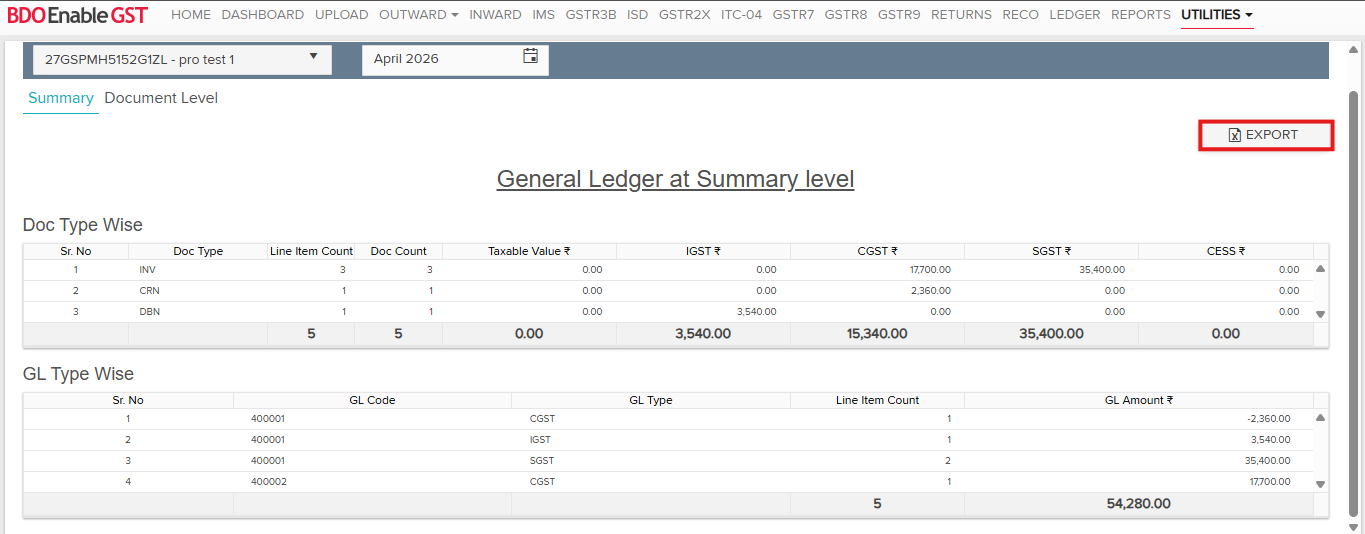Open the GSTR9 menu item
The height and width of the screenshot is (534, 1365).
tap(899, 15)
